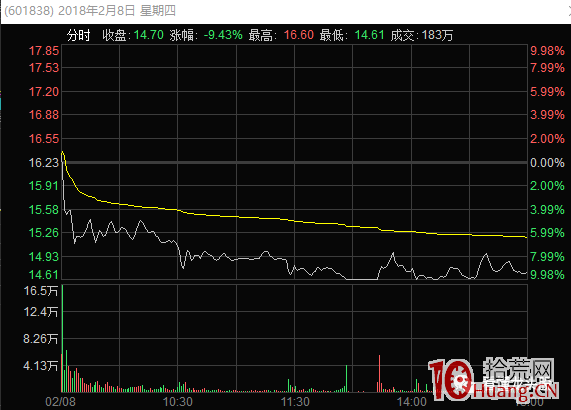The width and height of the screenshot is (571, 410).
Task: Click the highest price value 16.60
Action: [x=299, y=35]
